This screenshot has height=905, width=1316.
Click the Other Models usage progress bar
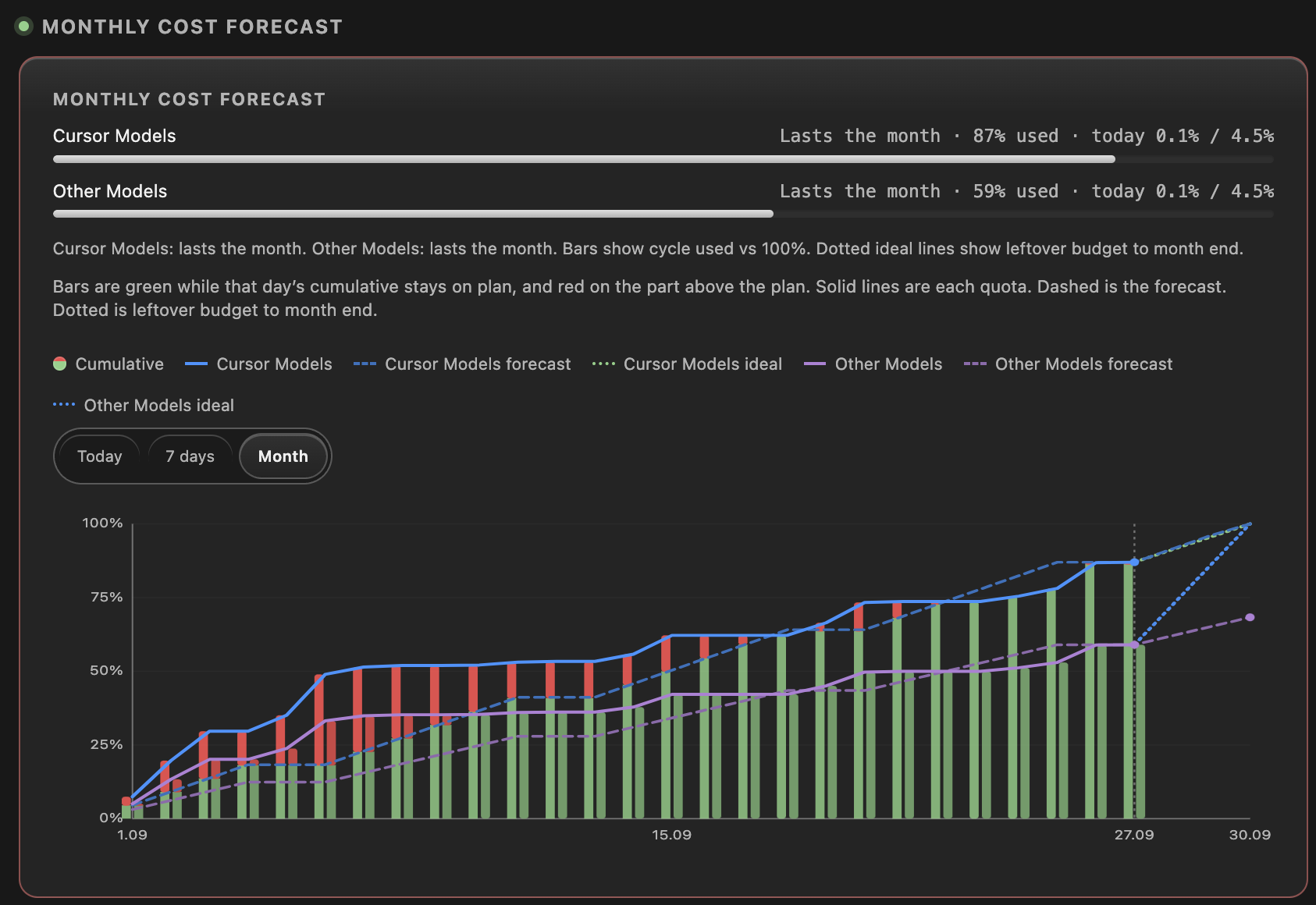coord(663,214)
